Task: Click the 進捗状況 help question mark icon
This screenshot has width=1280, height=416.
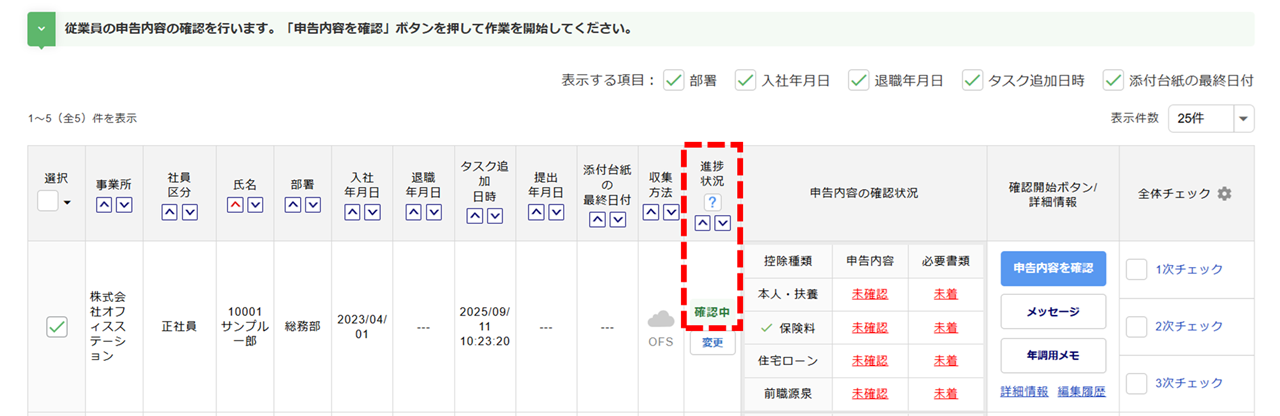Action: [714, 202]
